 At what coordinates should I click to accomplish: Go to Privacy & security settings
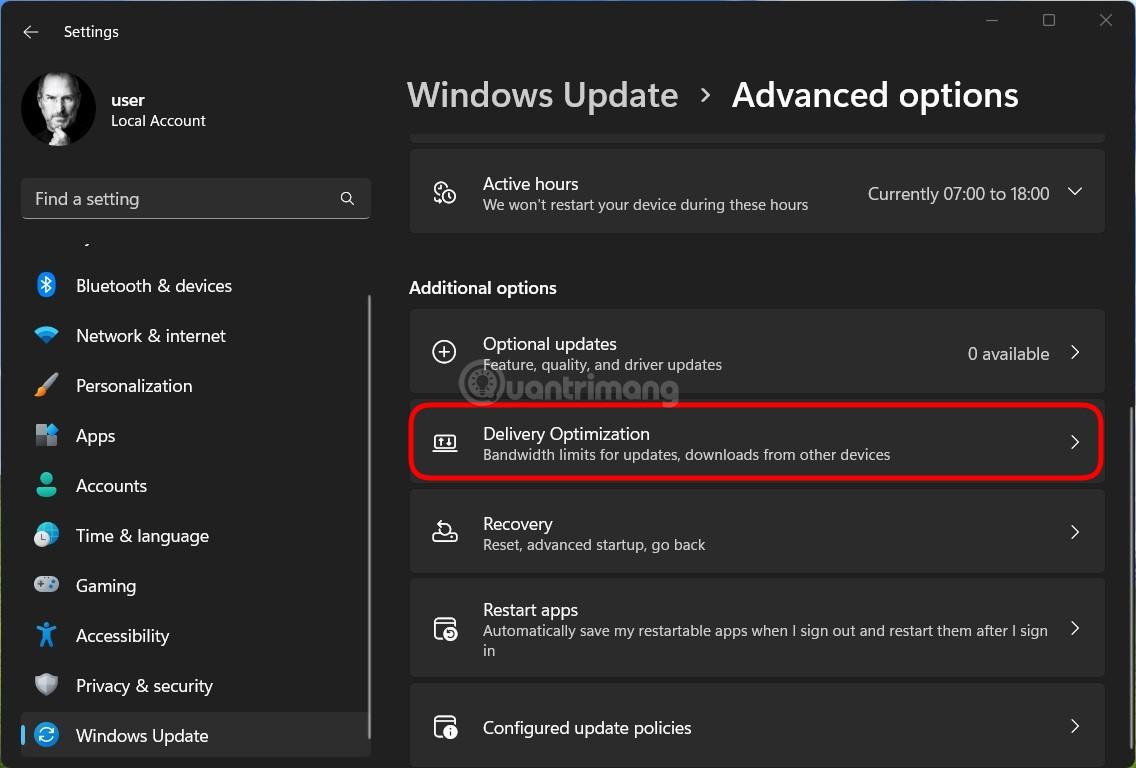(196, 685)
